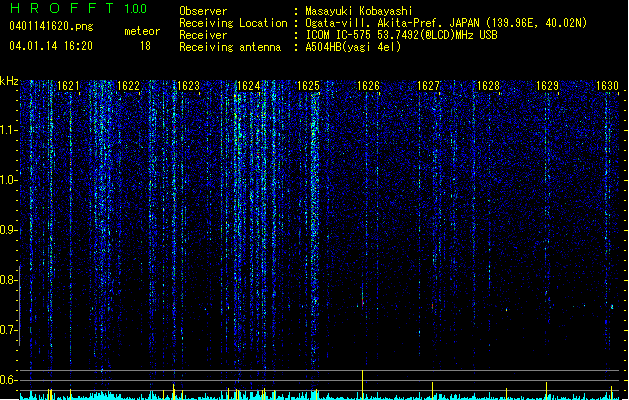Click the 'Receiver' field label

203,35
